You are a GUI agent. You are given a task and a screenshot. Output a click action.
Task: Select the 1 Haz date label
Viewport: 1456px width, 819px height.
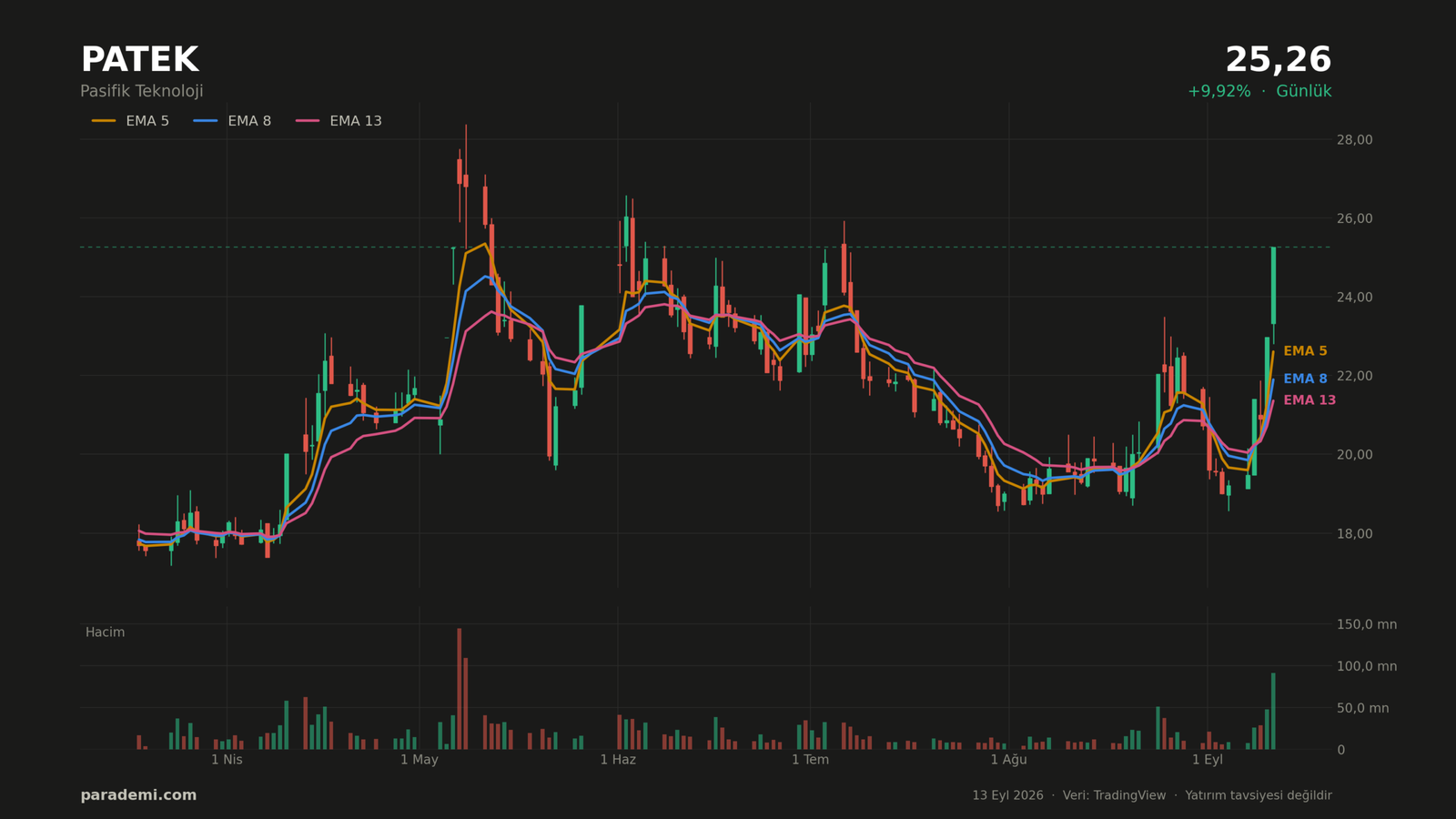(x=618, y=760)
